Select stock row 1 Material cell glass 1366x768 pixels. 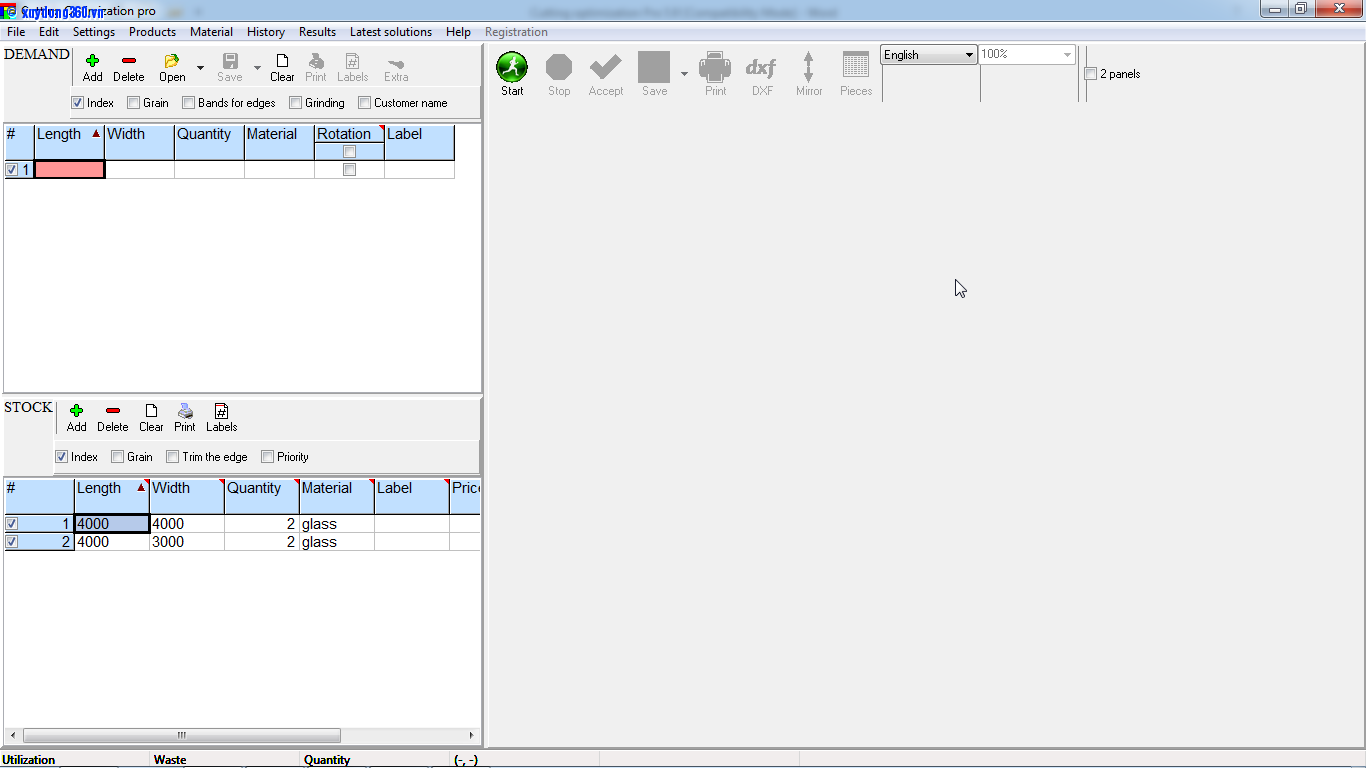337,524
